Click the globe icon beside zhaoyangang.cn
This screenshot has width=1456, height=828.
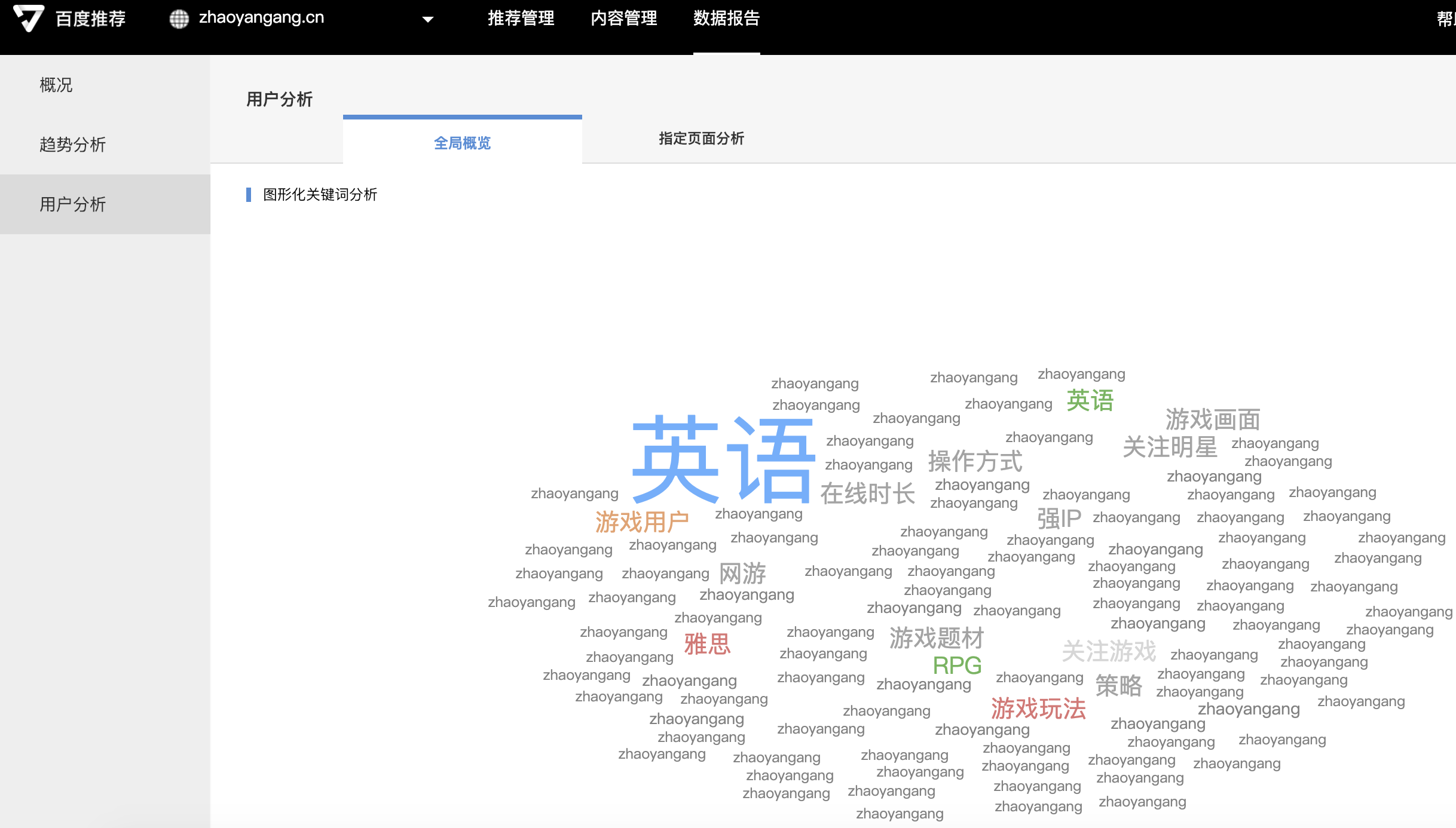(179, 18)
